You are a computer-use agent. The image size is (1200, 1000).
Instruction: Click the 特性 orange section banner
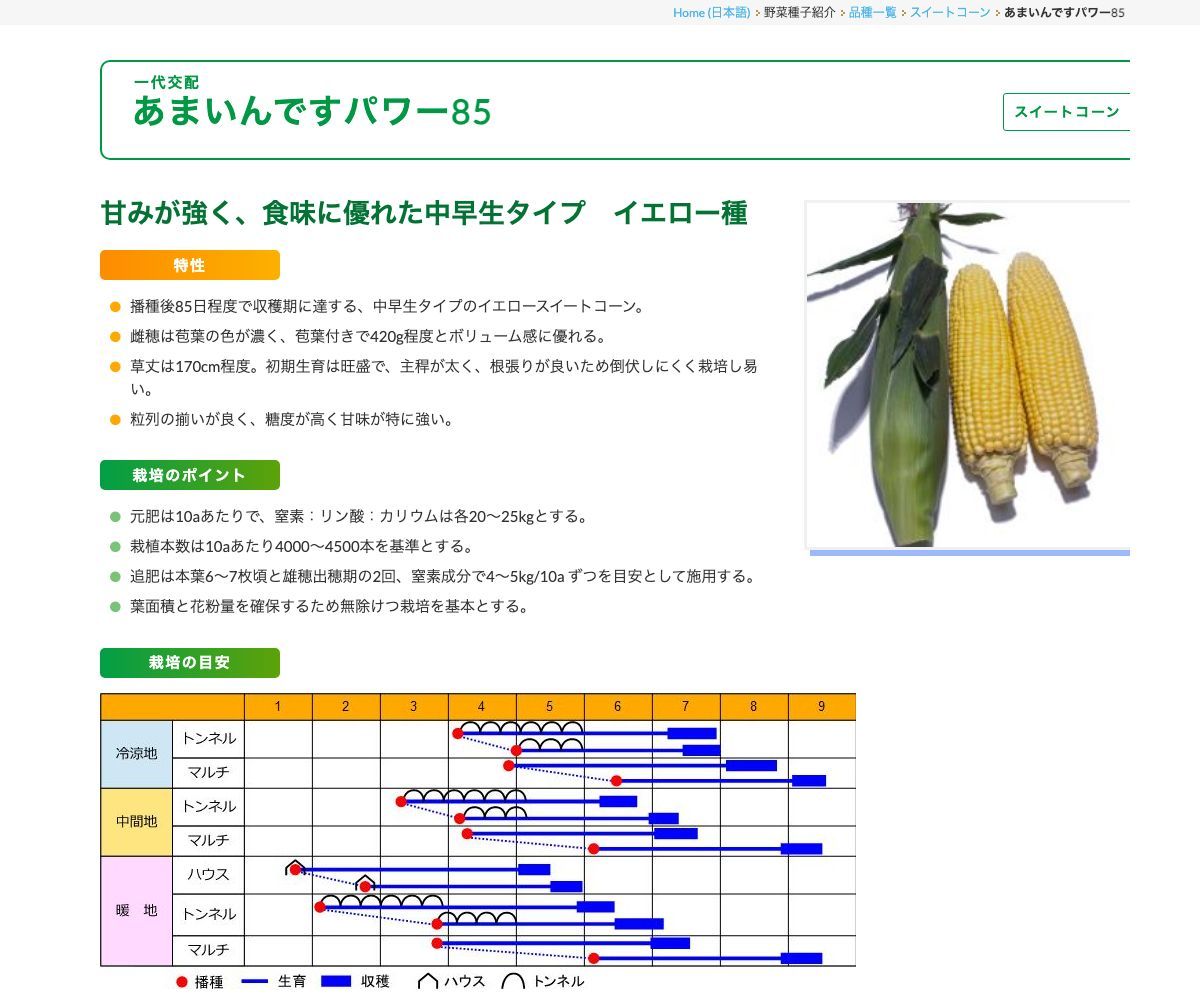pos(189,265)
